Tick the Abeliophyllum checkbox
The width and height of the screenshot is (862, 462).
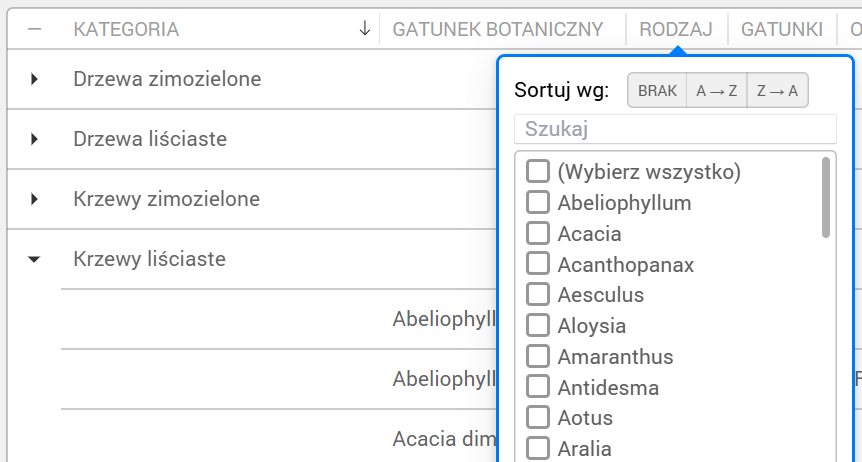(x=538, y=203)
